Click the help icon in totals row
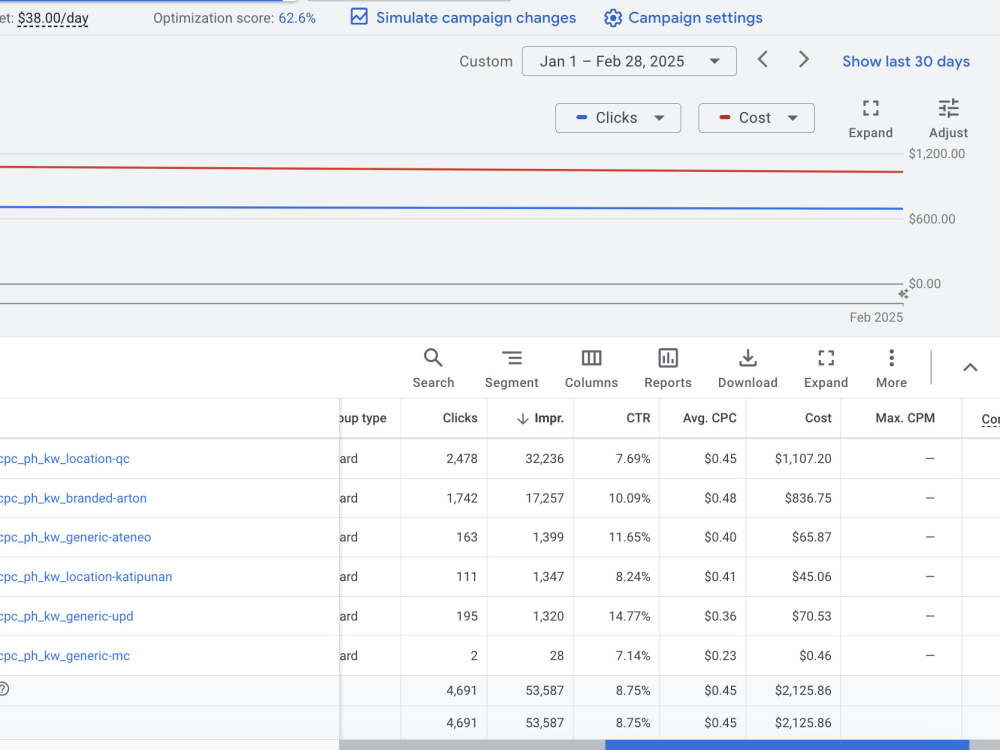This screenshot has width=1000, height=750. coord(4,689)
